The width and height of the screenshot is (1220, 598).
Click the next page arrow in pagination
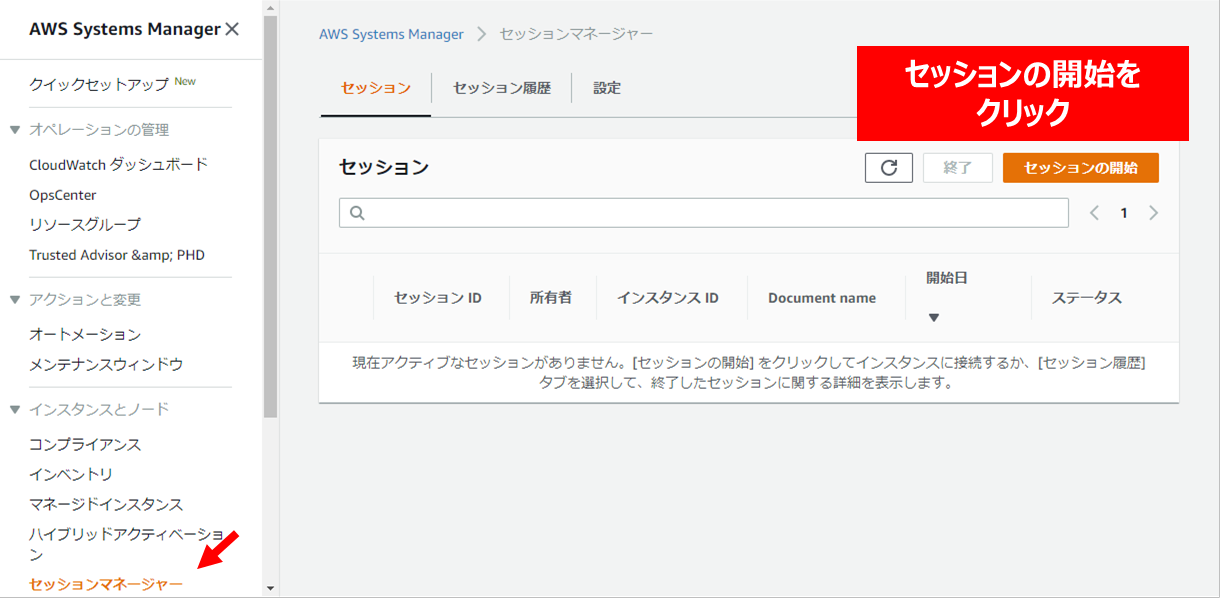(x=1153, y=213)
